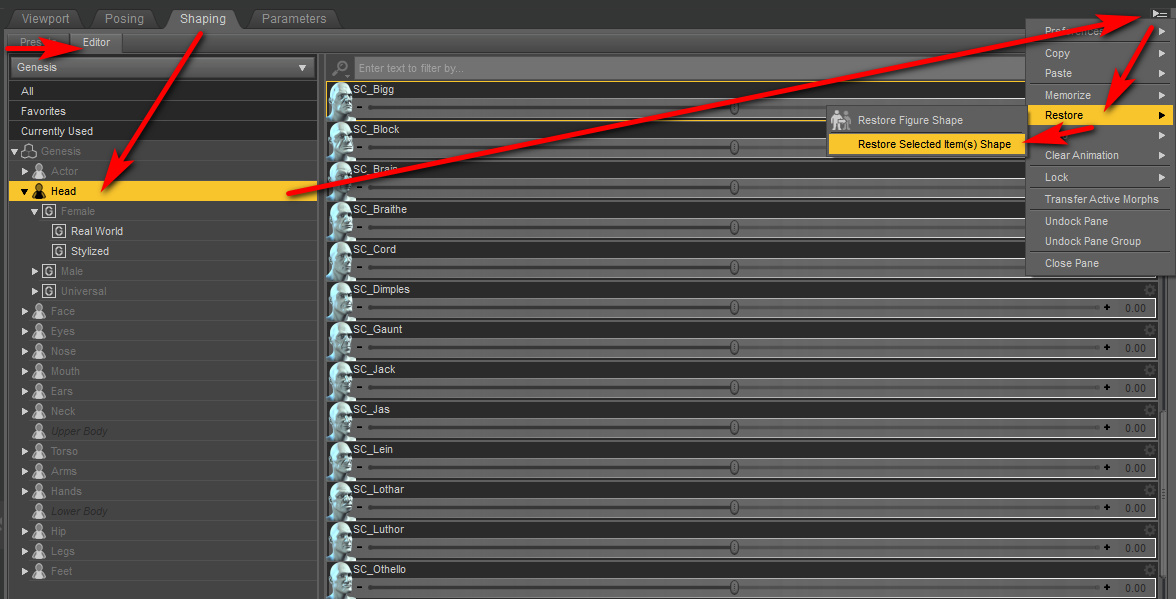
Task: Expand the Male group in tree
Action: (35, 271)
